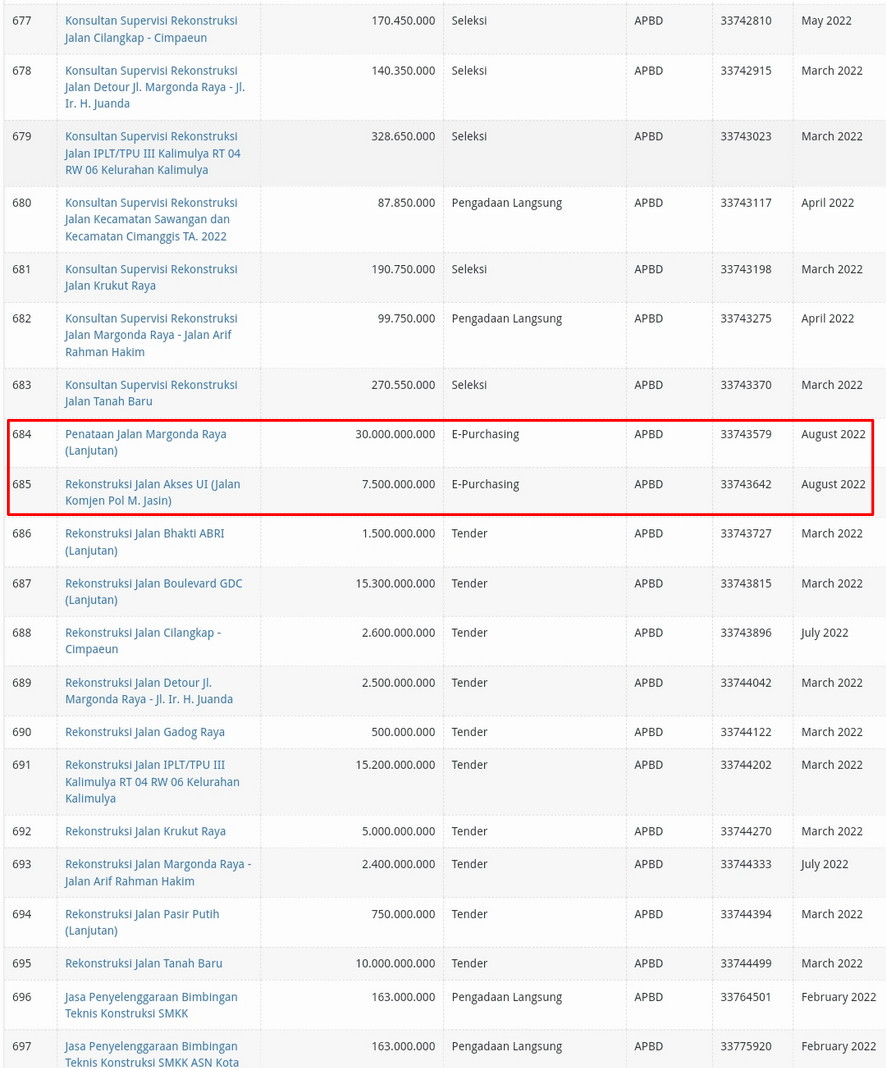The height and width of the screenshot is (1068, 886).
Task: Click row number 684 cell
Action: [x=22, y=435]
